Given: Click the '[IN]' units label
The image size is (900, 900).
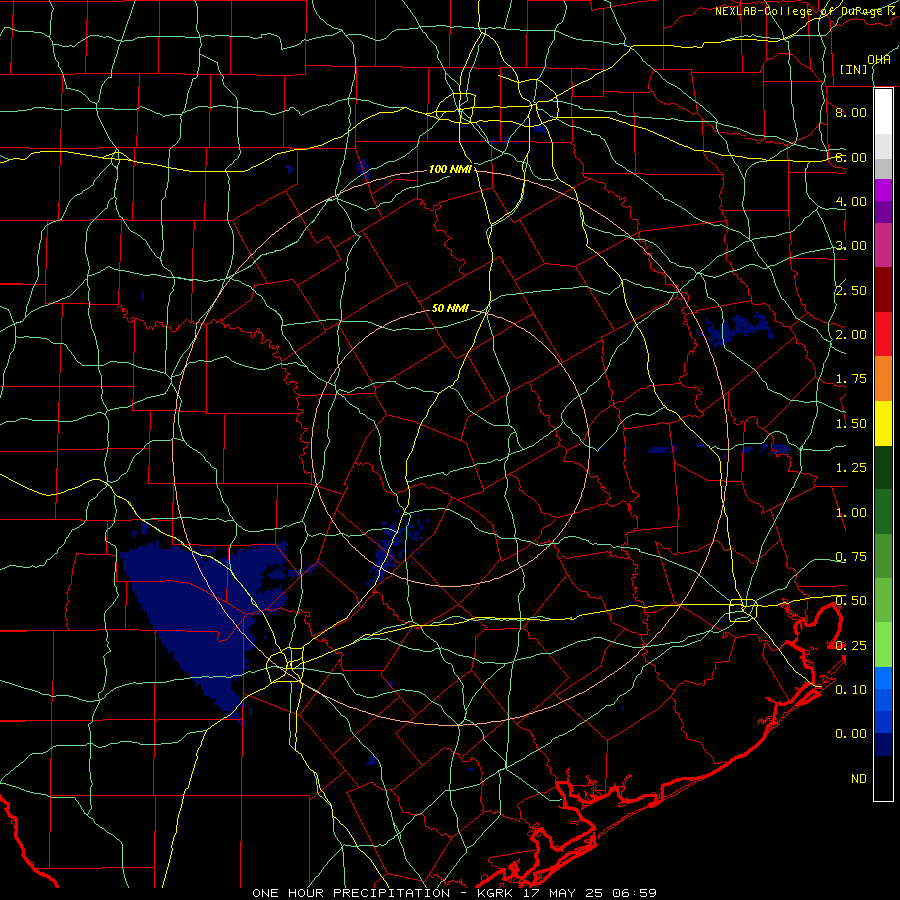Looking at the screenshot, I should pyautogui.click(x=854, y=69).
